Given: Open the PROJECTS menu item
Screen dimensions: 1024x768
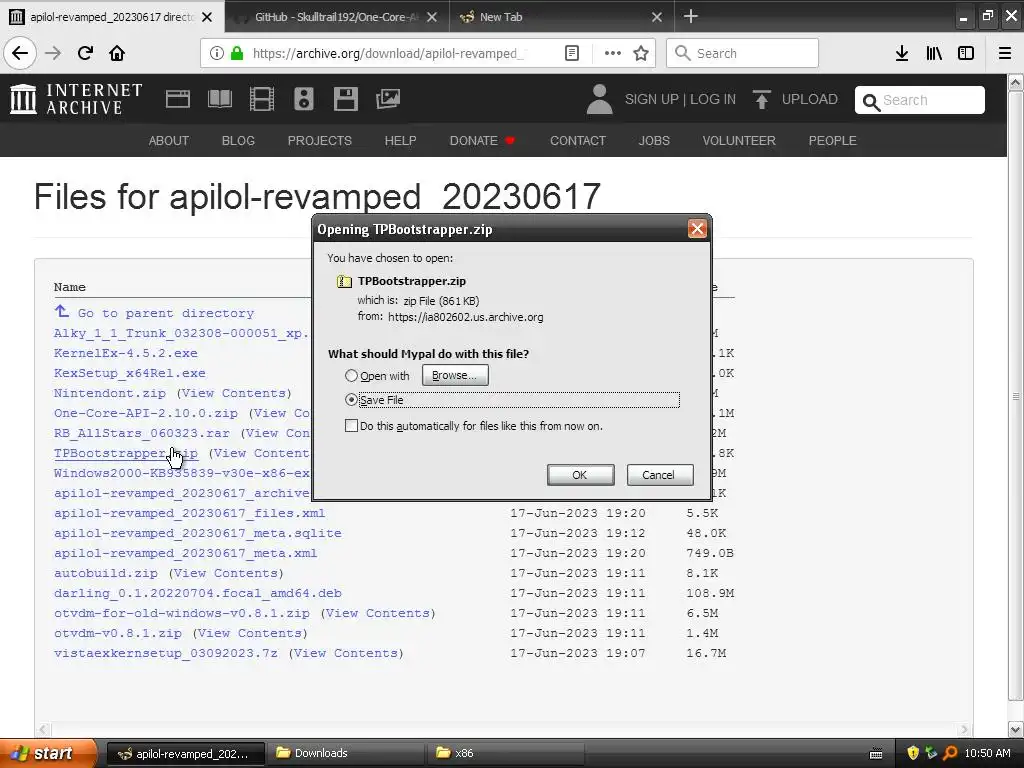Looking at the screenshot, I should (x=319, y=140).
